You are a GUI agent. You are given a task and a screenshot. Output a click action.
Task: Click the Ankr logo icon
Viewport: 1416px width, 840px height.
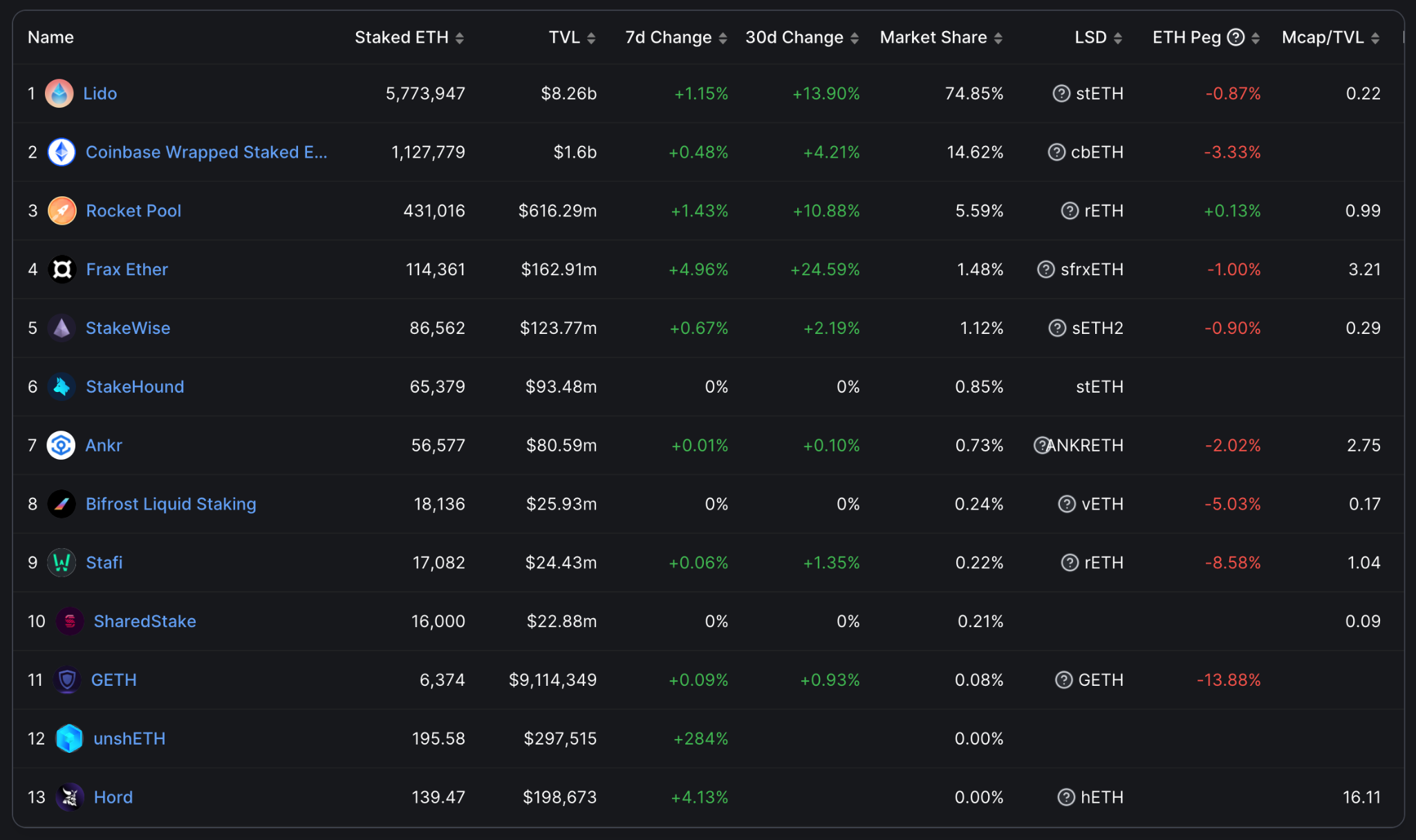click(61, 445)
